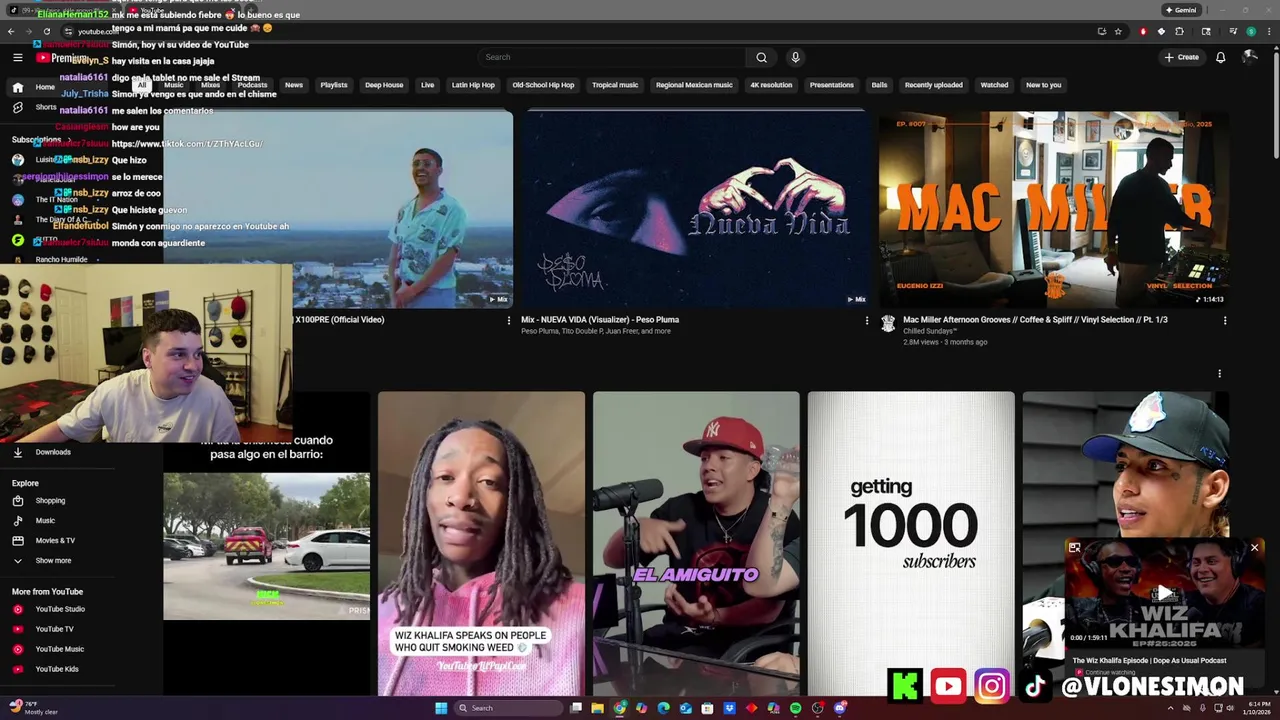Open the getting 1000 subscribers Short
The width and height of the screenshot is (1280, 720).
(911, 543)
